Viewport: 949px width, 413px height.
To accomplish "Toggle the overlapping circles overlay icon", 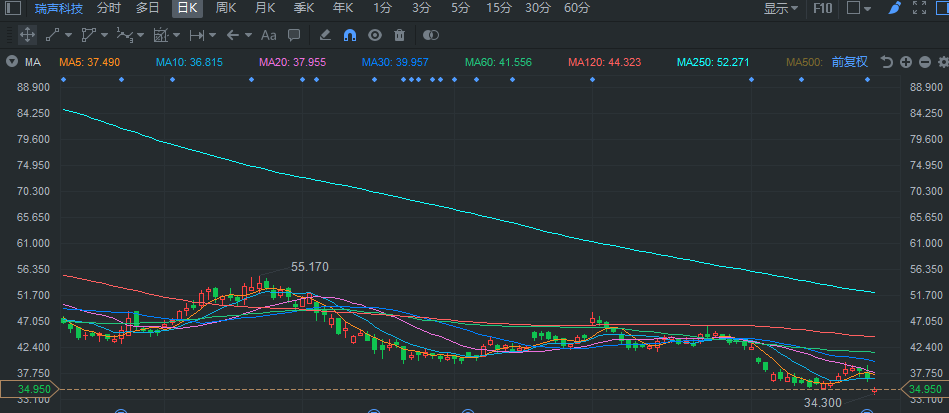I will coord(431,35).
